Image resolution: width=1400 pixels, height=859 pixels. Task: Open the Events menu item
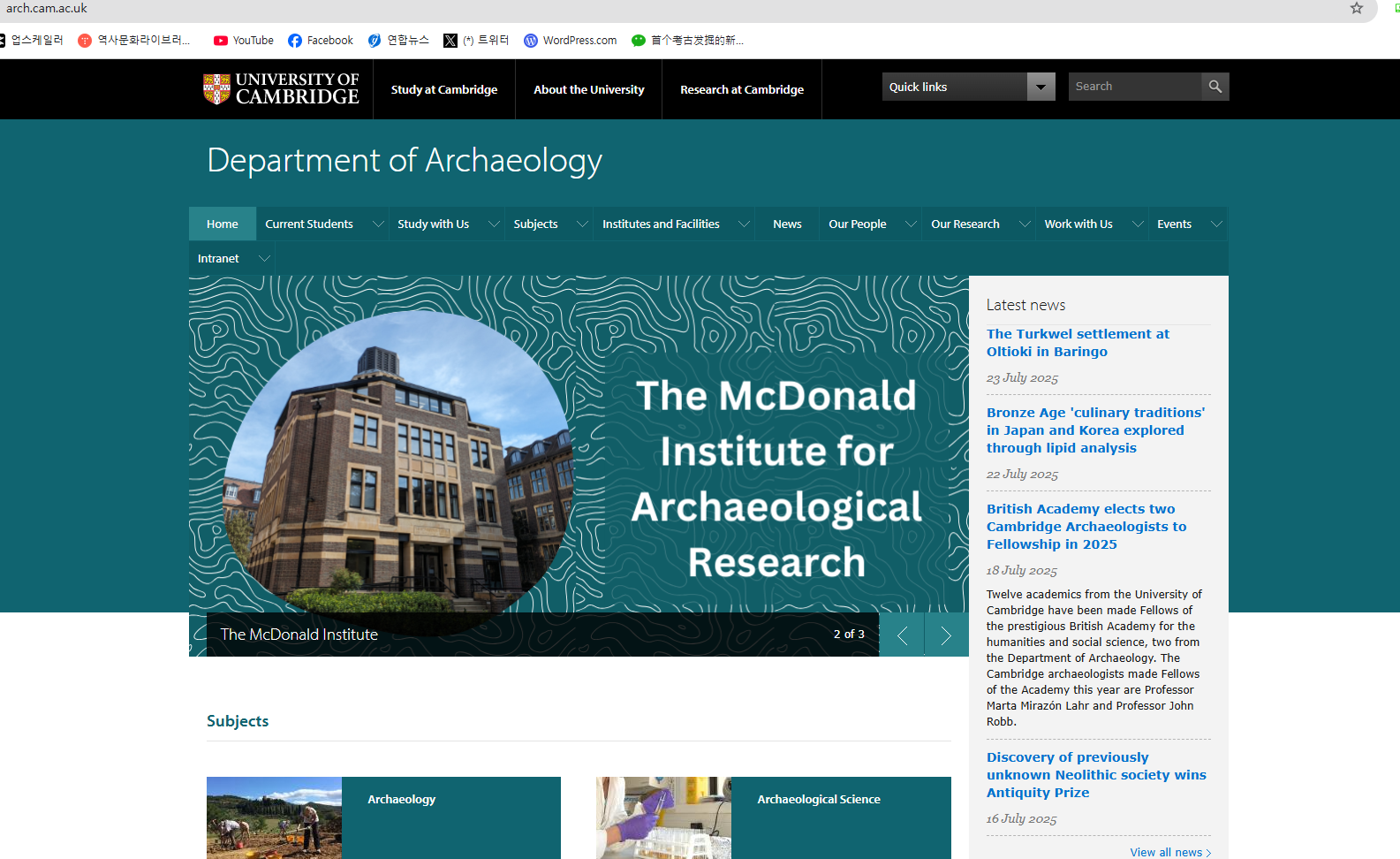pos(1174,224)
